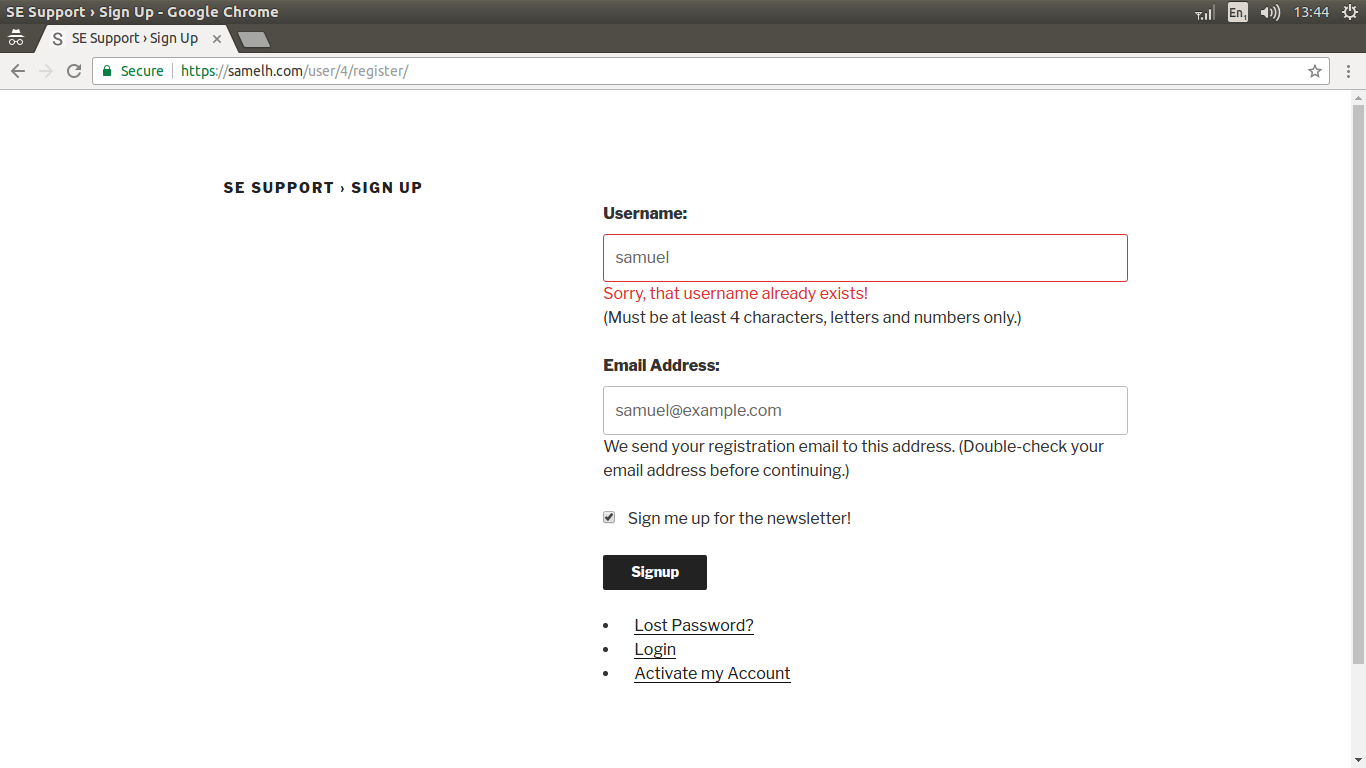Click the browser back arrow
This screenshot has height=768, width=1366.
(x=18, y=71)
